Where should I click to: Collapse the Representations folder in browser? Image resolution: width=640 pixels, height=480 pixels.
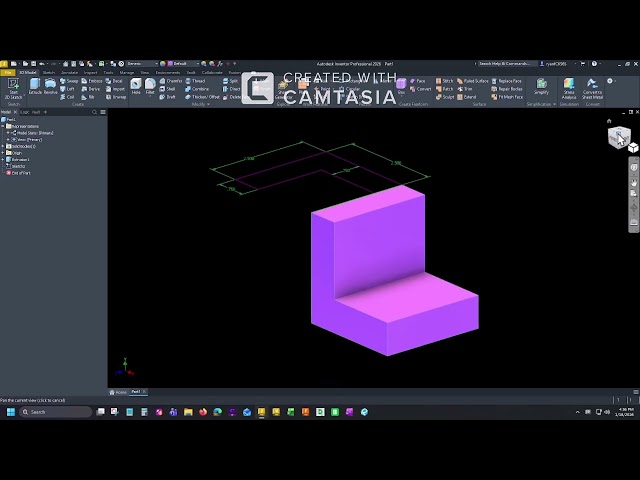[x=3, y=126]
